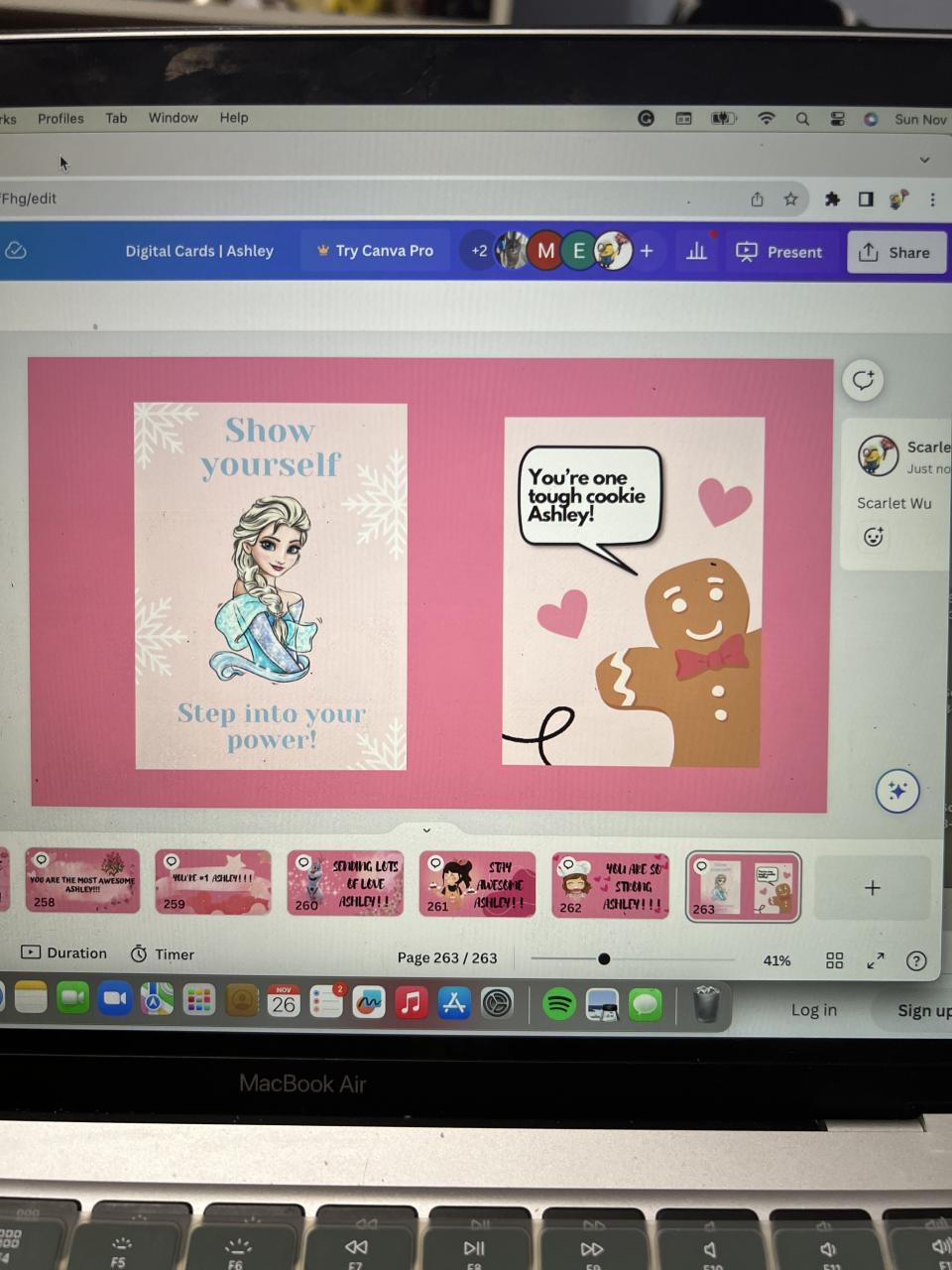Open the Canva analytics chart icon
The height and width of the screenshot is (1270, 952).
[x=697, y=252]
